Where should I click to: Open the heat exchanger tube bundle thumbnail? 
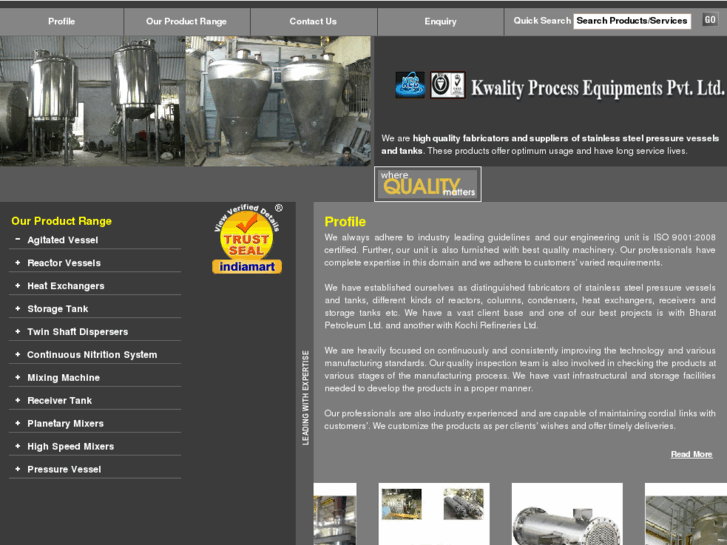(x=567, y=514)
